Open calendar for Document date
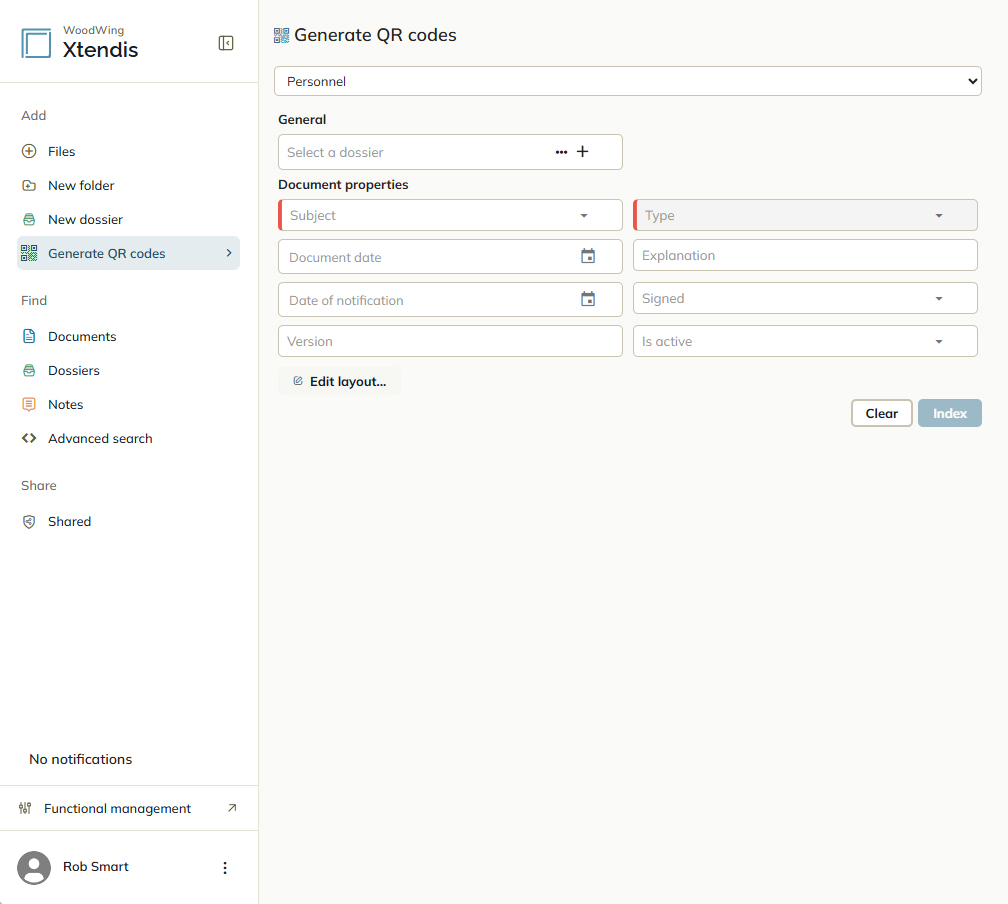 [x=588, y=256]
